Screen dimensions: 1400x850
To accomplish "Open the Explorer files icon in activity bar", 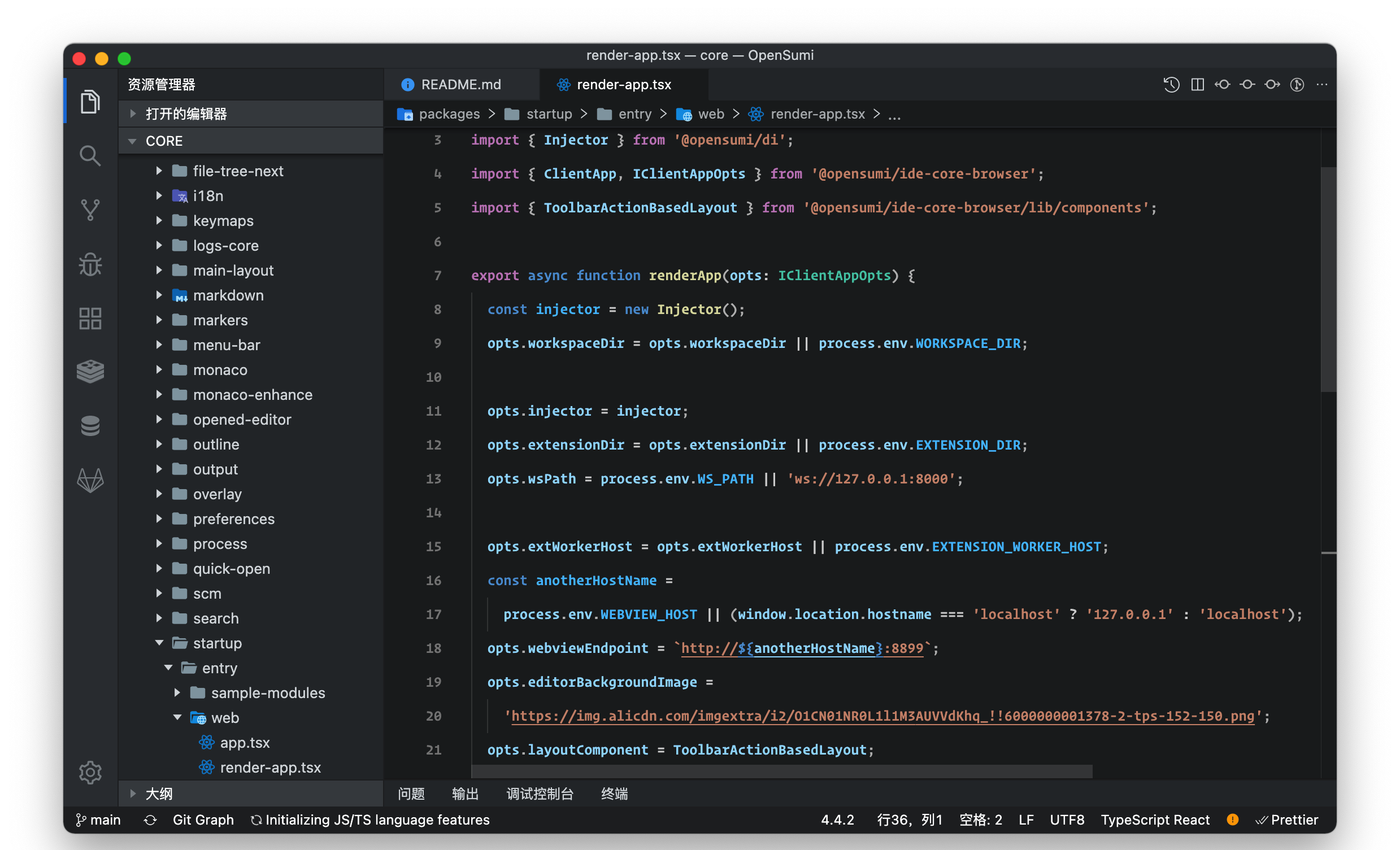I will point(90,102).
